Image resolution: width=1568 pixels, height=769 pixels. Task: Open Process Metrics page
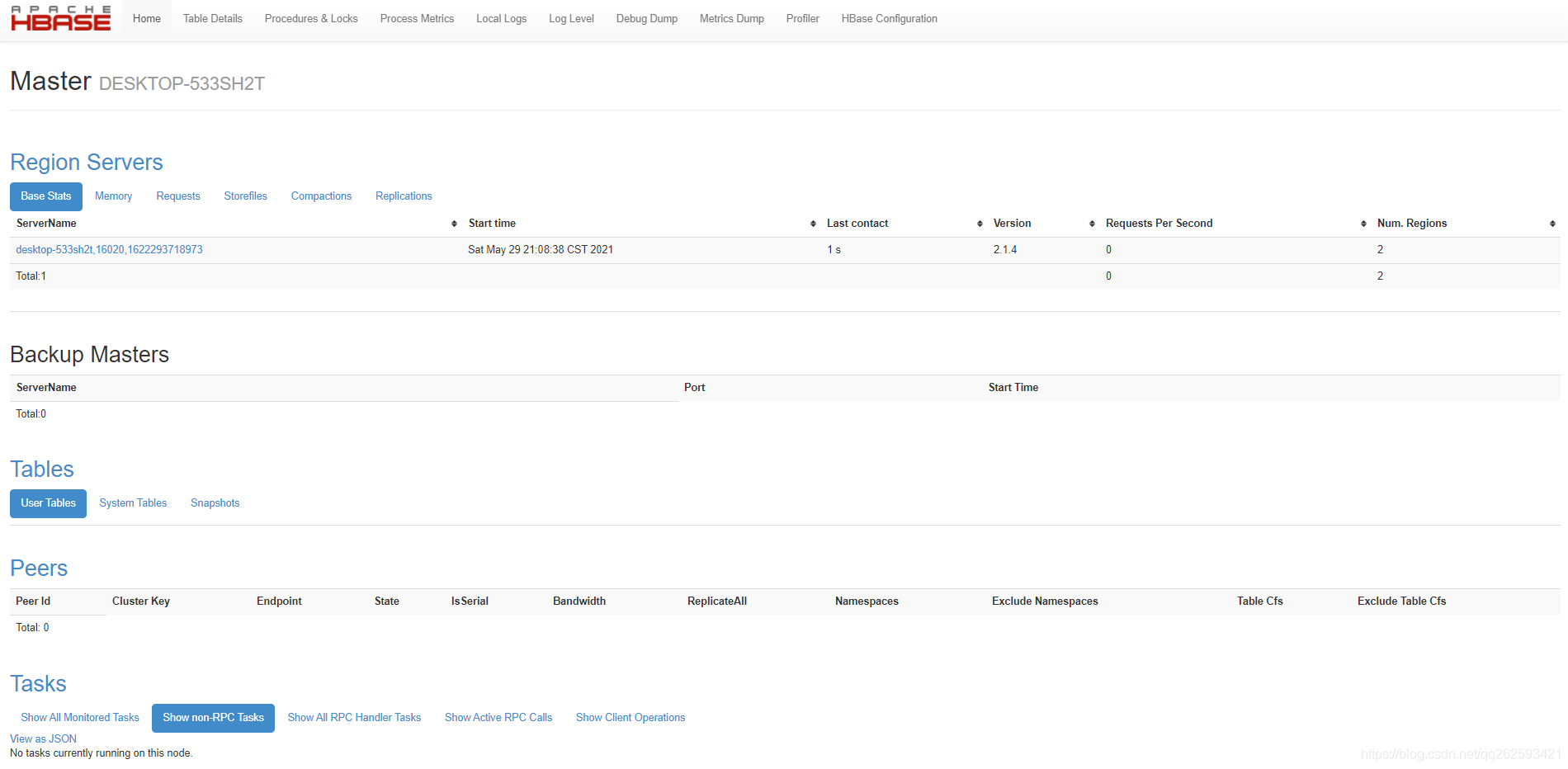point(417,19)
